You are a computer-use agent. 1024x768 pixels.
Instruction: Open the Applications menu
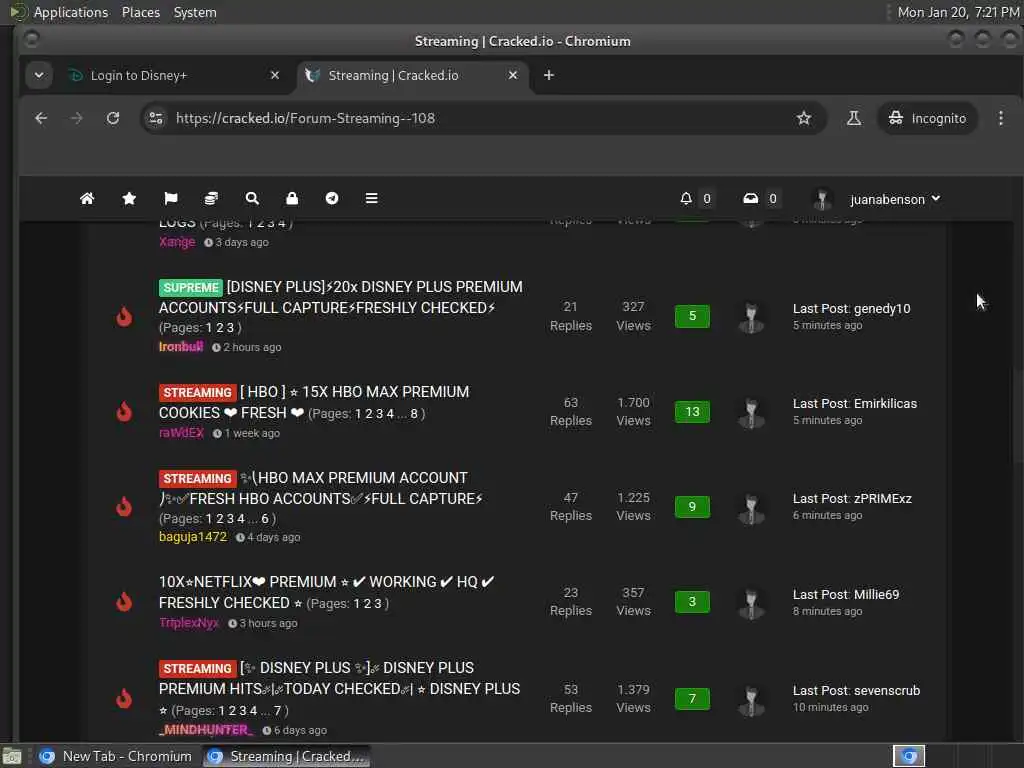coord(71,12)
